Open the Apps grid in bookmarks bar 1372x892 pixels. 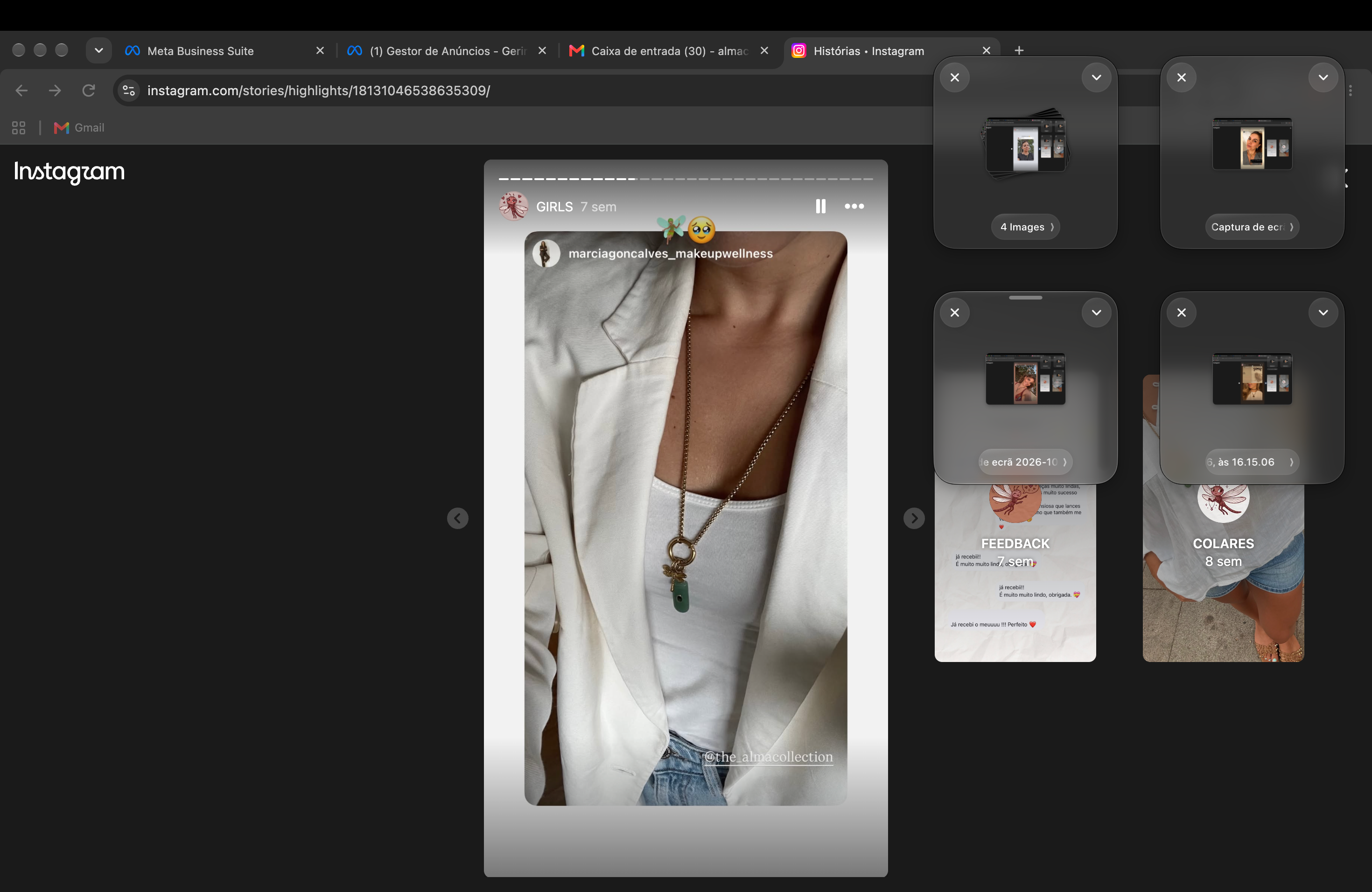[19, 128]
